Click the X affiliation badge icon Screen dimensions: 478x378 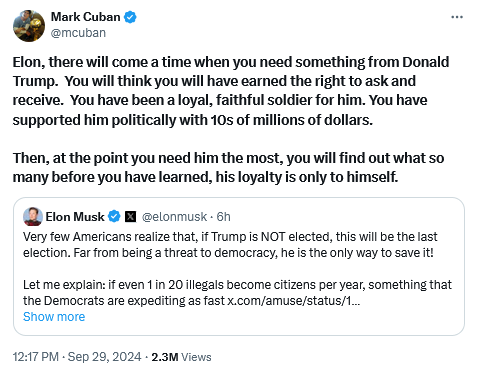(130, 217)
